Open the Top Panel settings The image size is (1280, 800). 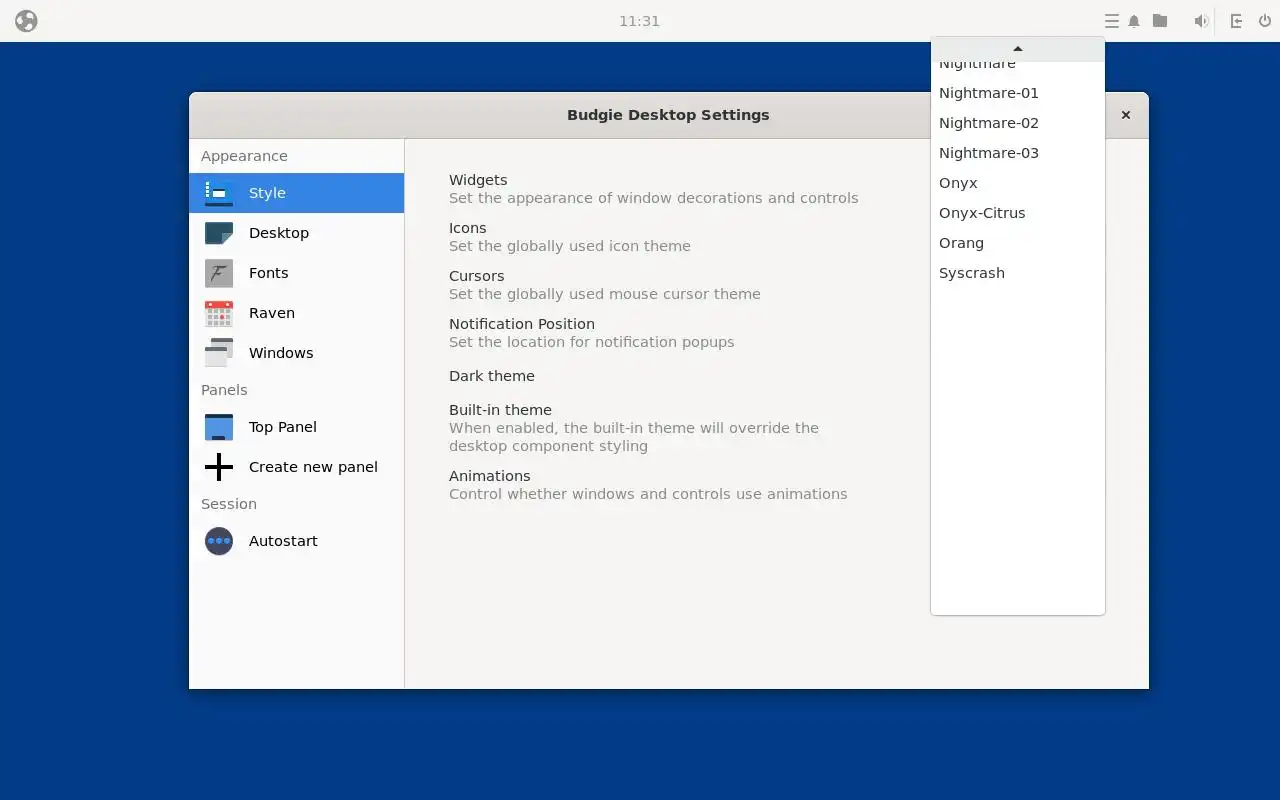(296, 427)
